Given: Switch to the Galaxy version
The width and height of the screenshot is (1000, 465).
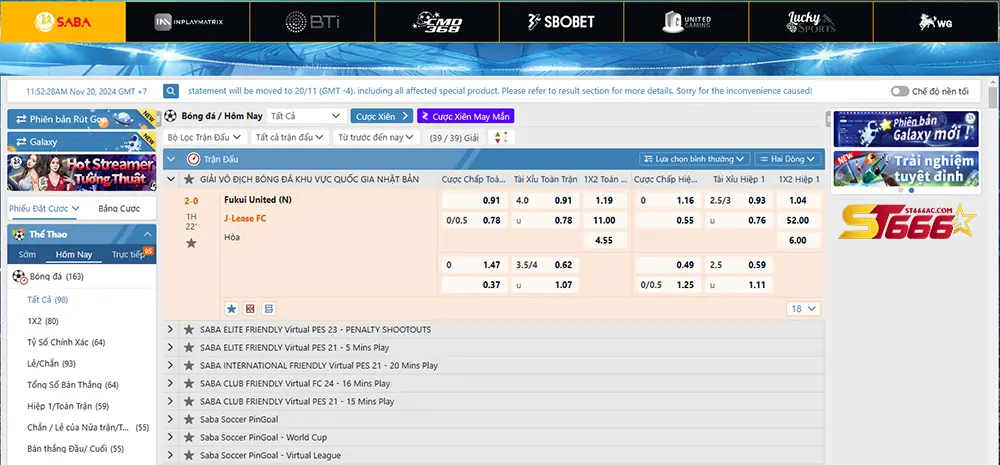Looking at the screenshot, I should pos(82,142).
